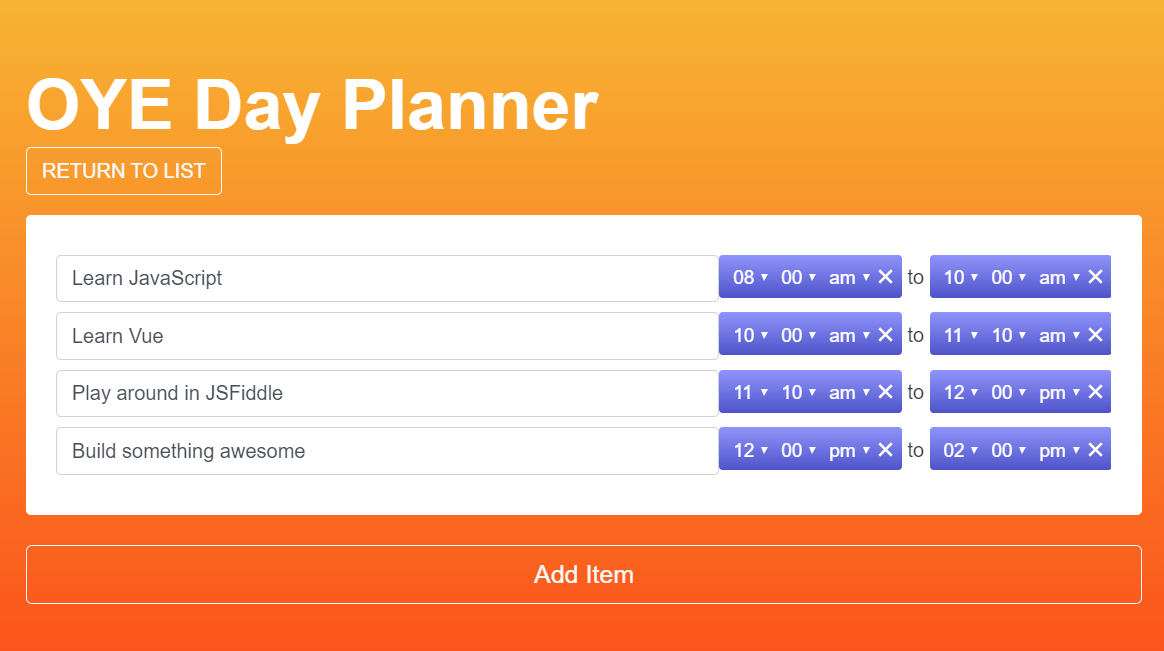
Task: Open start am/pm dropdown for JSFiddle task
Action: coord(848,392)
